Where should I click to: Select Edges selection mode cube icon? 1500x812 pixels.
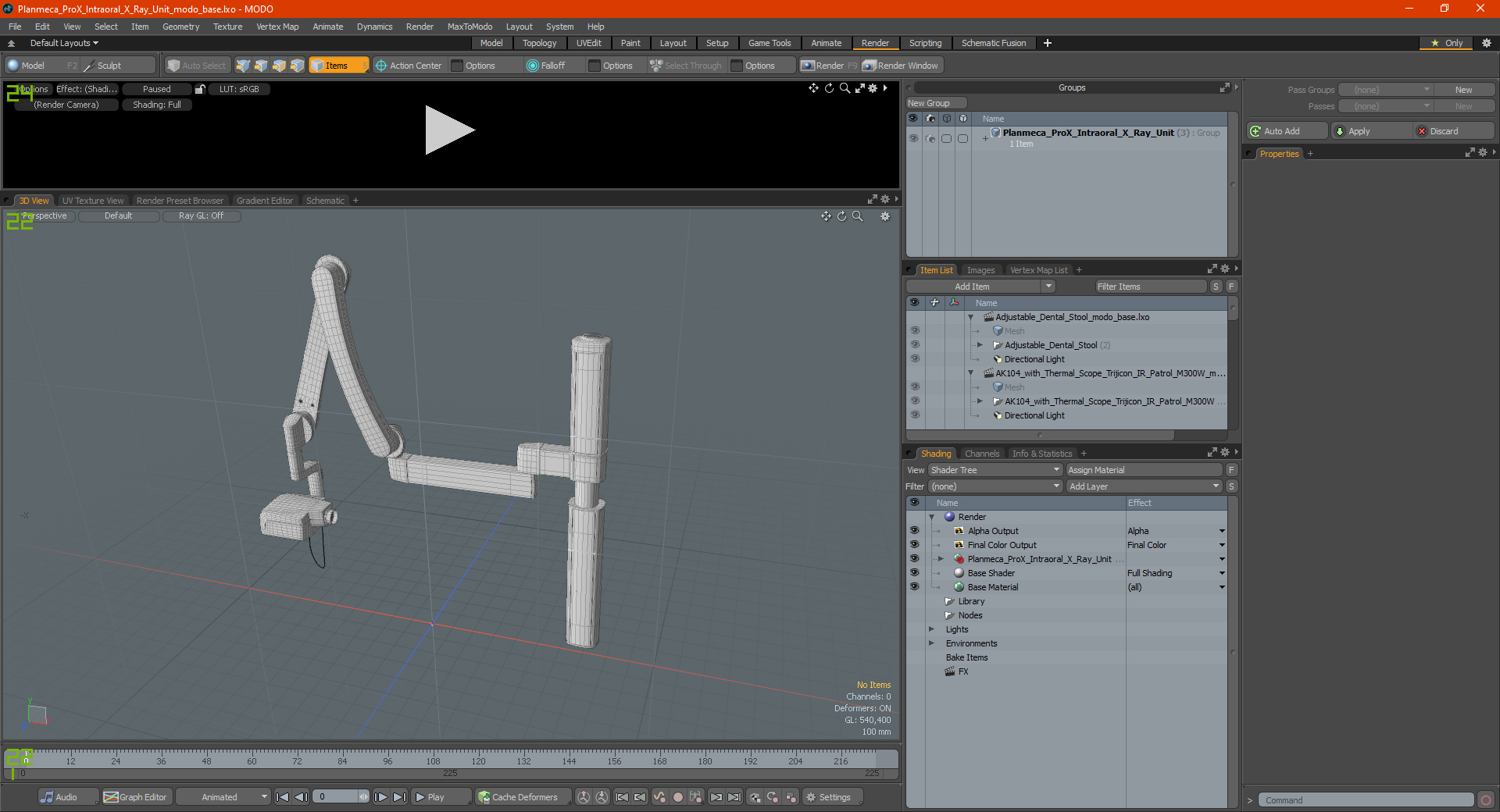click(261, 66)
